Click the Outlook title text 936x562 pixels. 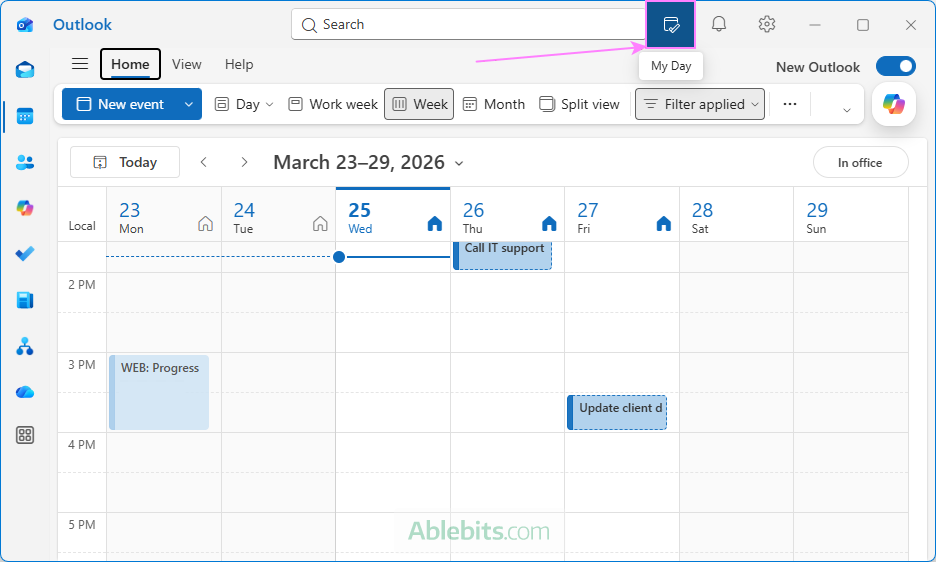(x=82, y=24)
